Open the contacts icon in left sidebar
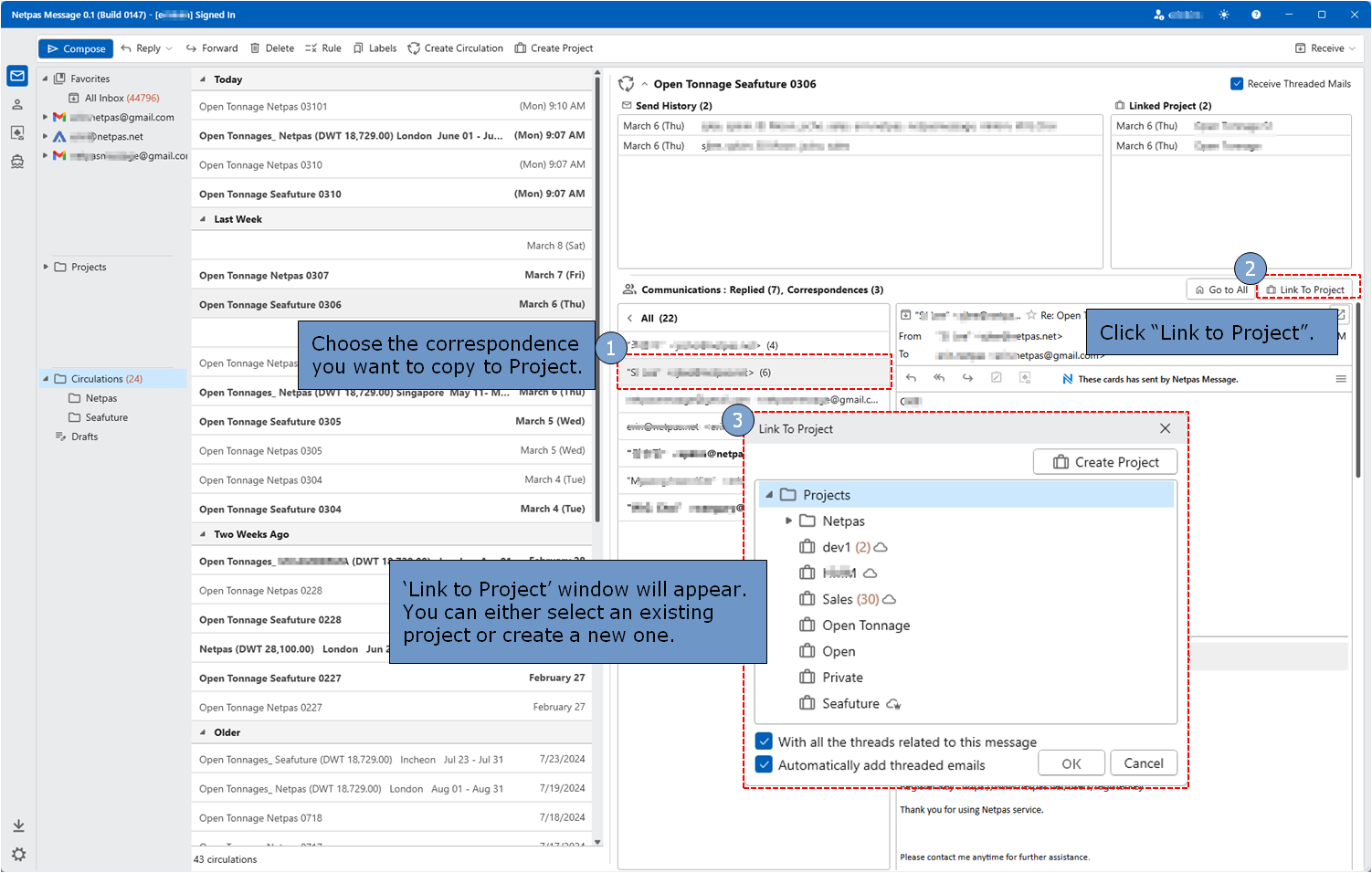This screenshot has width=1372, height=873. [17, 104]
